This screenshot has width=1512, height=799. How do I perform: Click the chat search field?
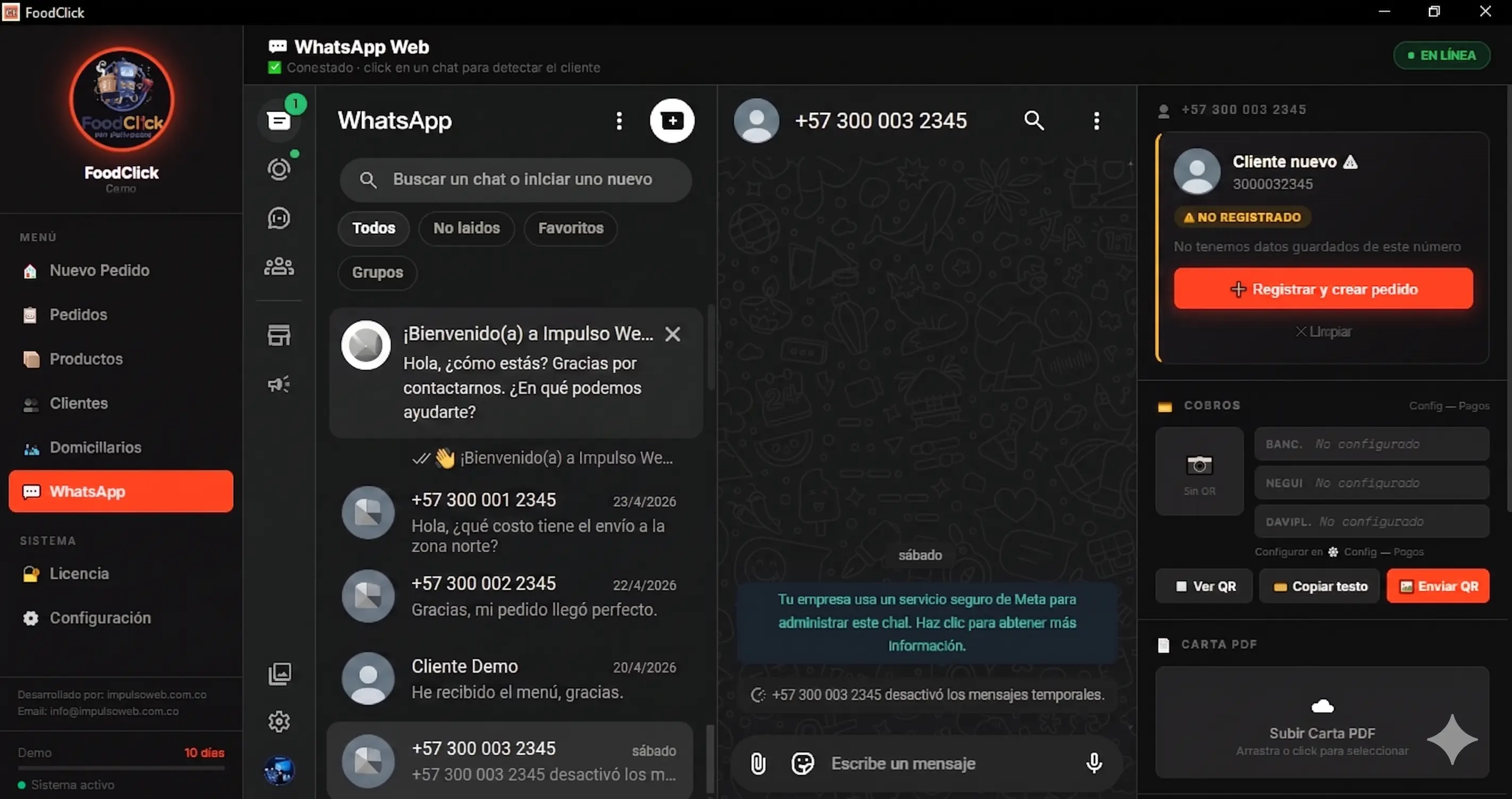click(515, 180)
